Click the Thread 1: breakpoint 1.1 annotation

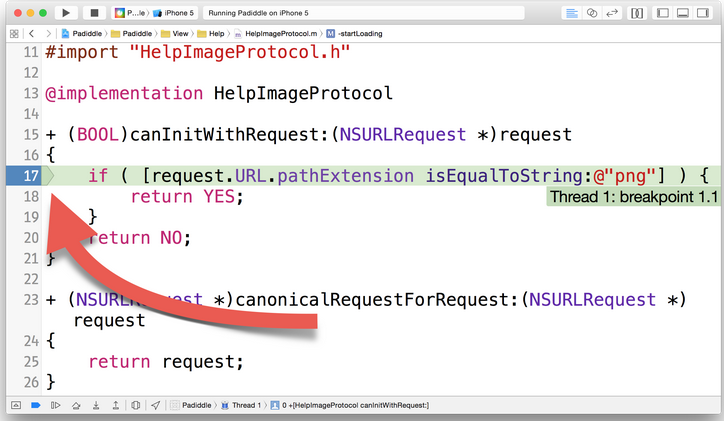634,197
